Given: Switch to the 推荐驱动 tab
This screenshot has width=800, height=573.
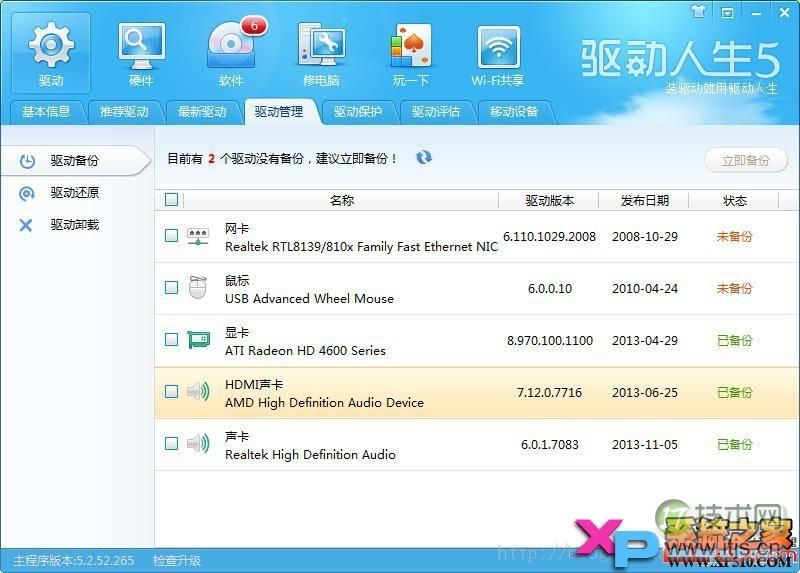Looking at the screenshot, I should (x=124, y=112).
